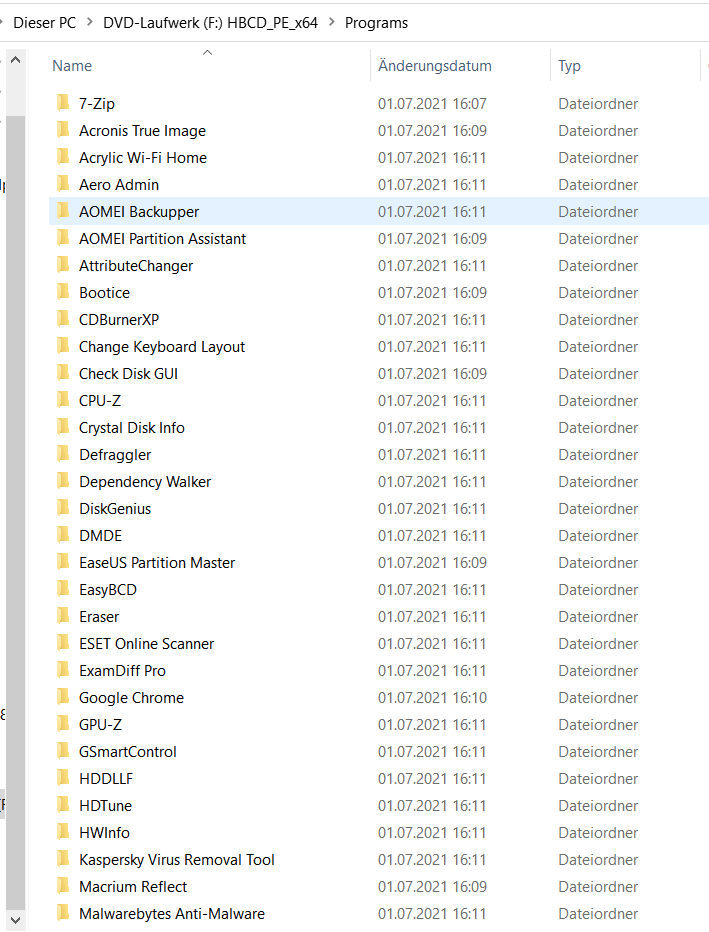Click the AOMEI Backupper folder icon

click(x=63, y=211)
